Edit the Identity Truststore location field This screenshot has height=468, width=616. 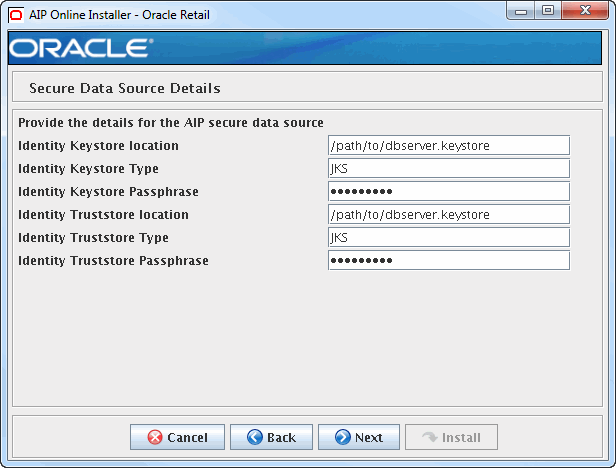point(449,215)
